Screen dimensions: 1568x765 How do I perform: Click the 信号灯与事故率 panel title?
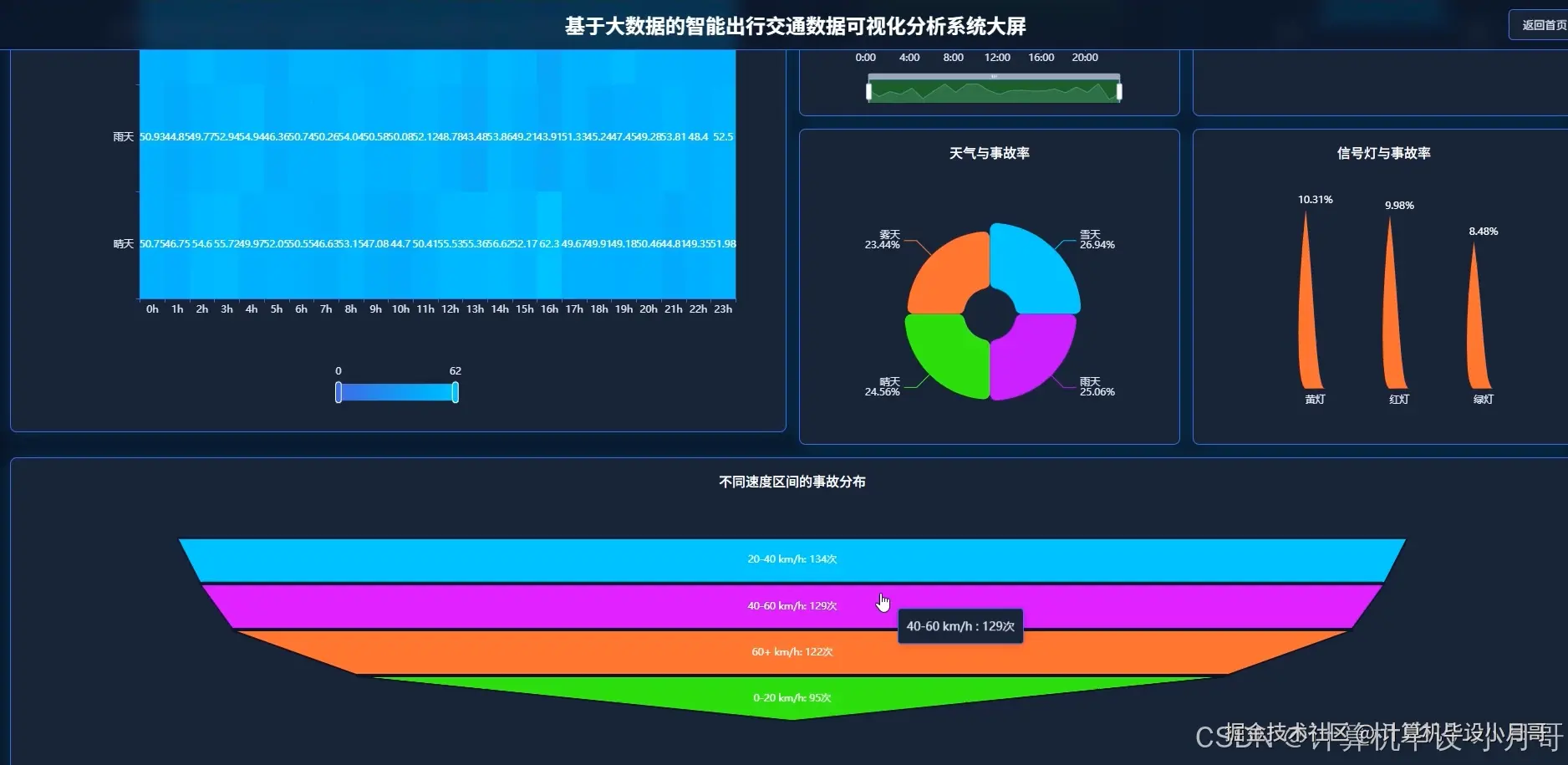click(1383, 153)
